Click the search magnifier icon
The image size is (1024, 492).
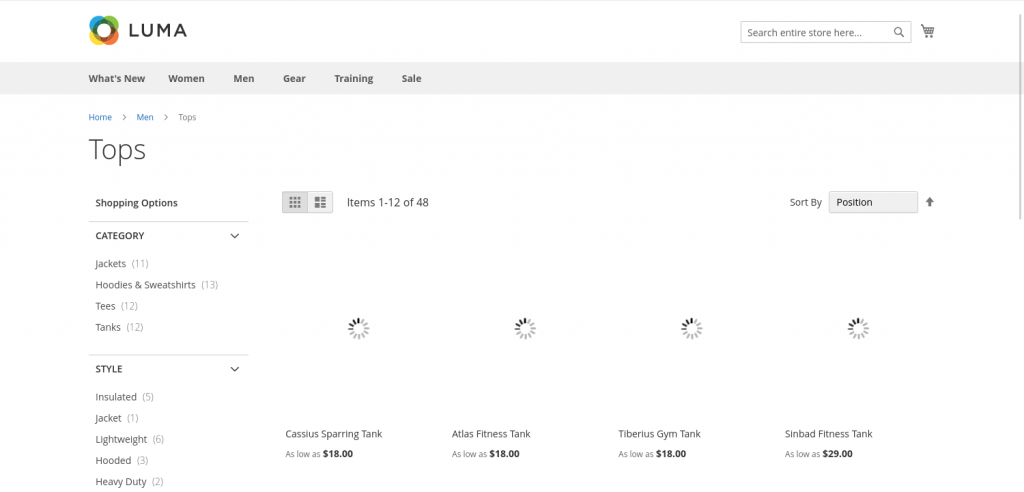[899, 32]
